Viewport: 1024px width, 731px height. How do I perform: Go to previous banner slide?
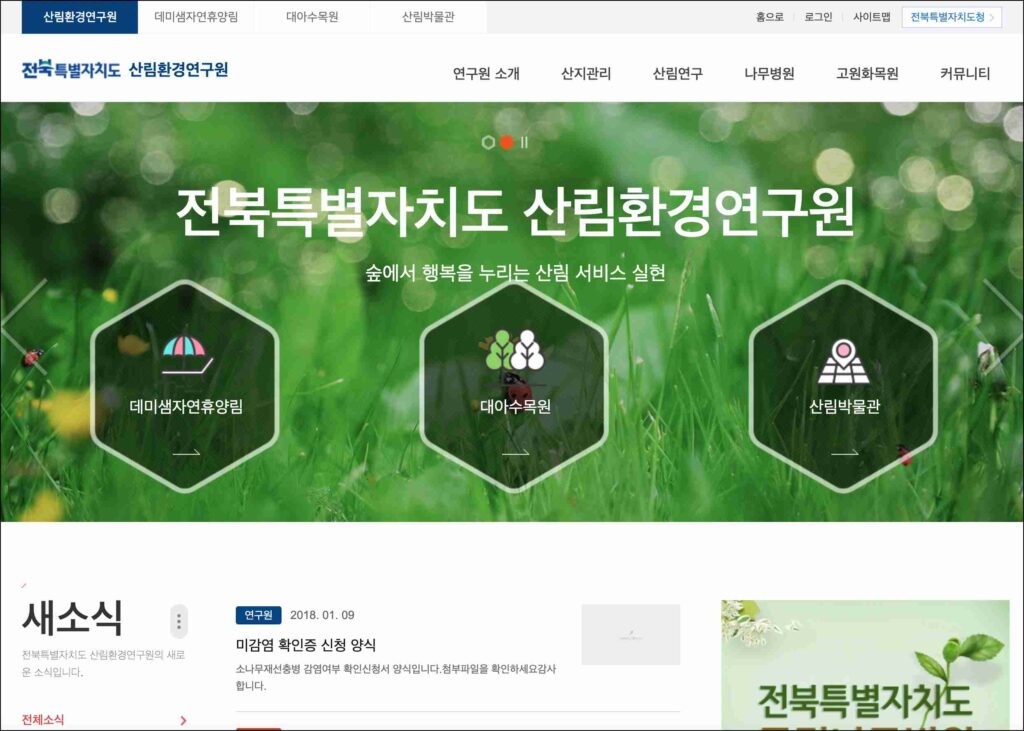(24, 326)
